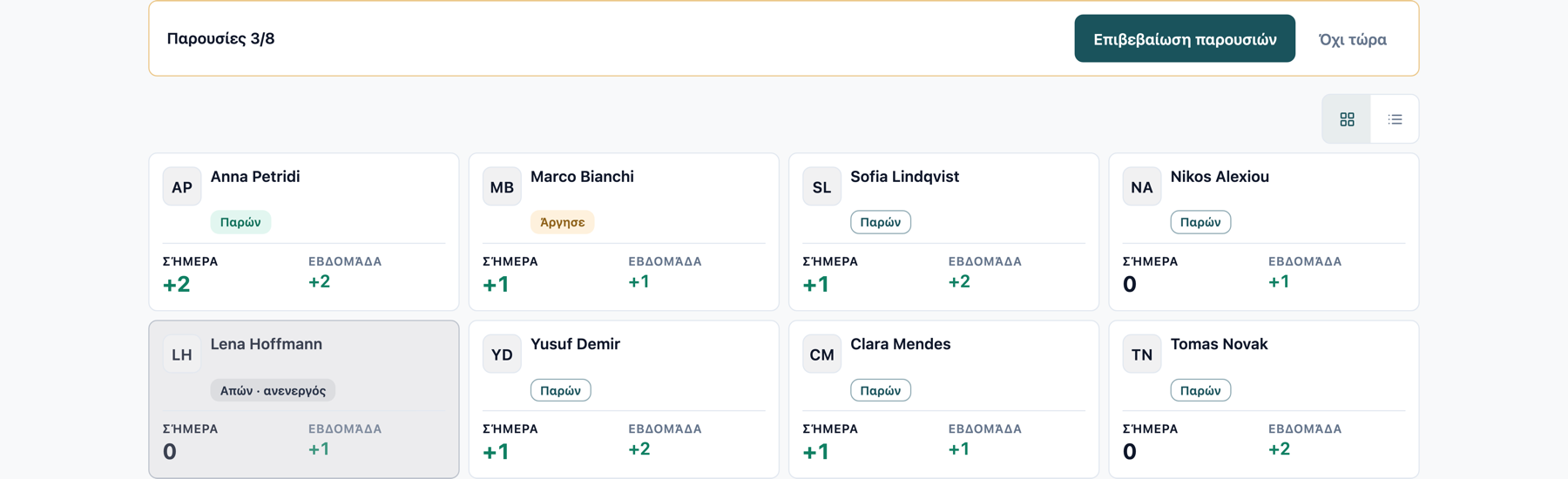
Task: Dismiss banner with Όχι τώρα
Action: coord(1353,39)
